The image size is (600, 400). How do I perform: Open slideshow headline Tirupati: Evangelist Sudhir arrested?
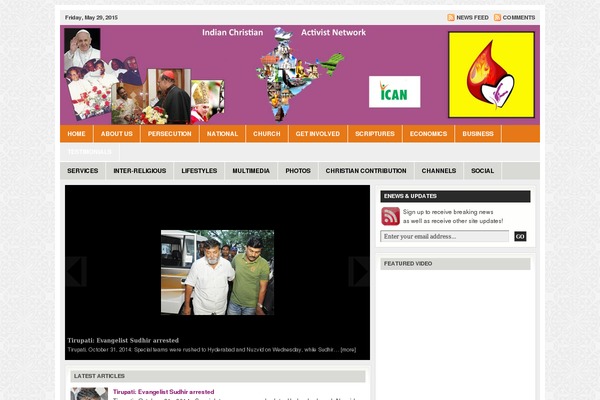pos(123,340)
